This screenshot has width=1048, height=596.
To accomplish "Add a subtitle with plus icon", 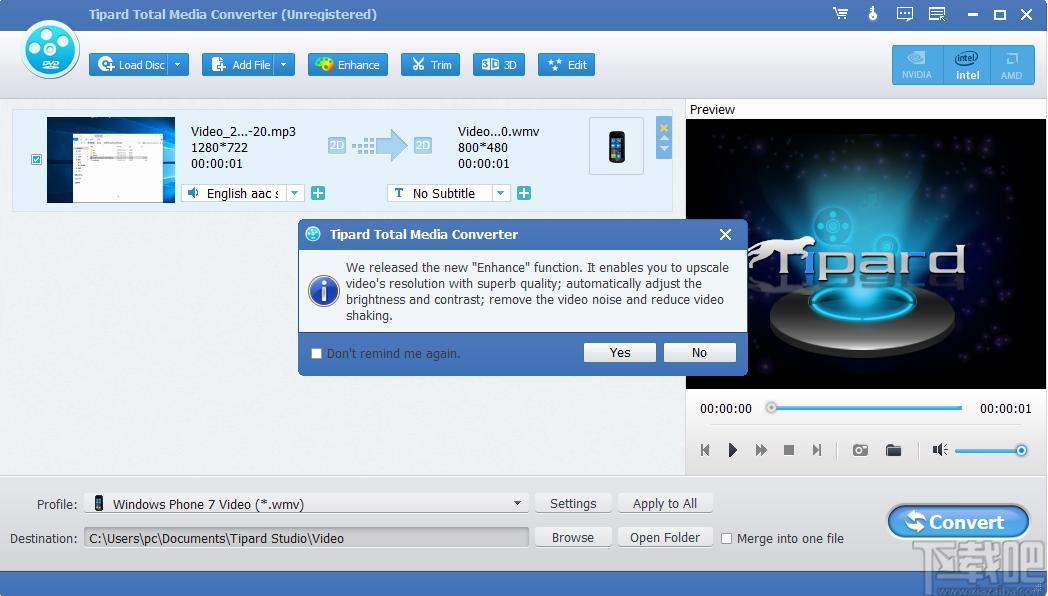I will coord(524,193).
